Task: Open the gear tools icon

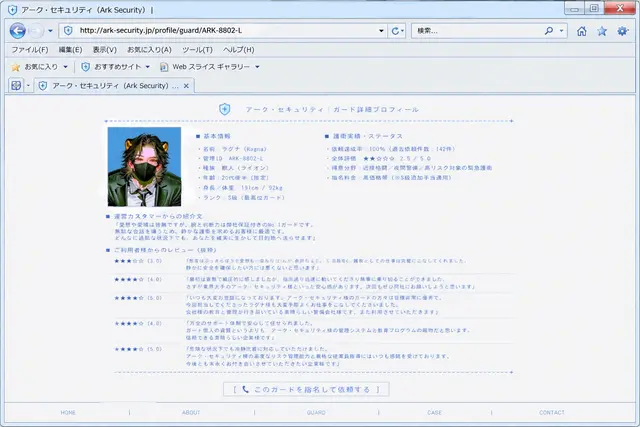Action: (x=622, y=31)
